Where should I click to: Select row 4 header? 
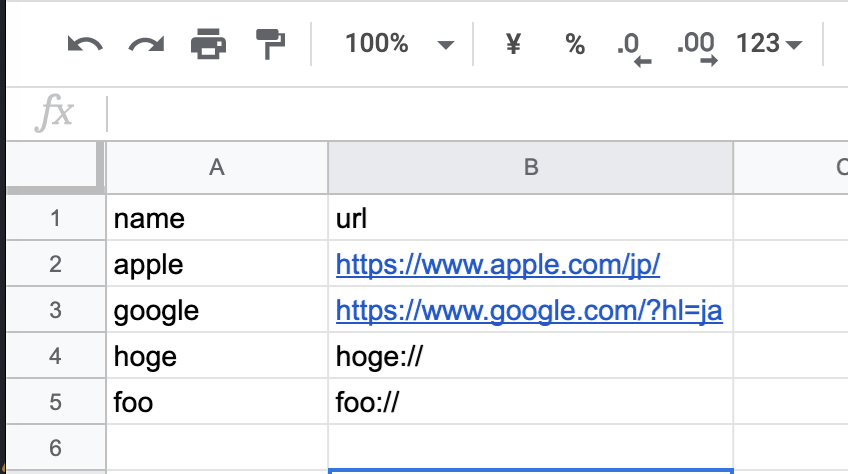tap(56, 356)
